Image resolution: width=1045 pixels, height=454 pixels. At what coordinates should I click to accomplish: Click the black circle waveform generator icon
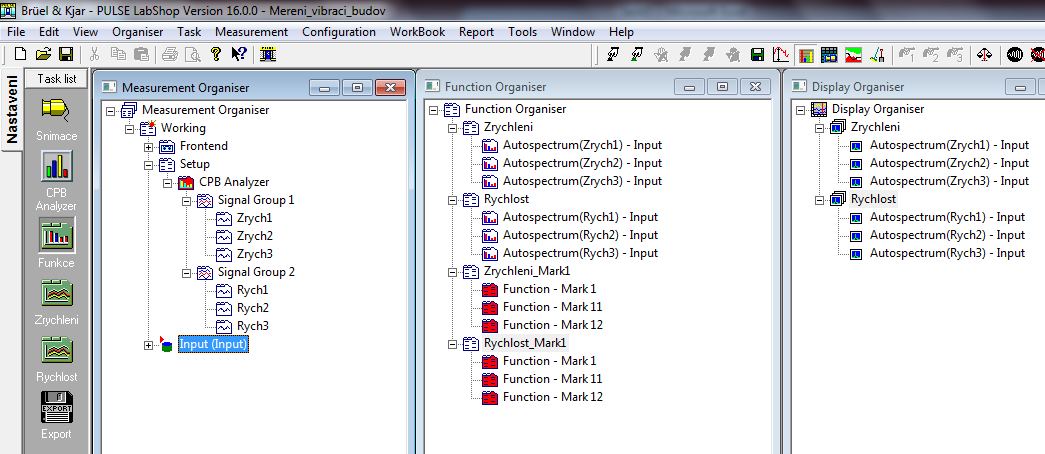(x=1015, y=55)
